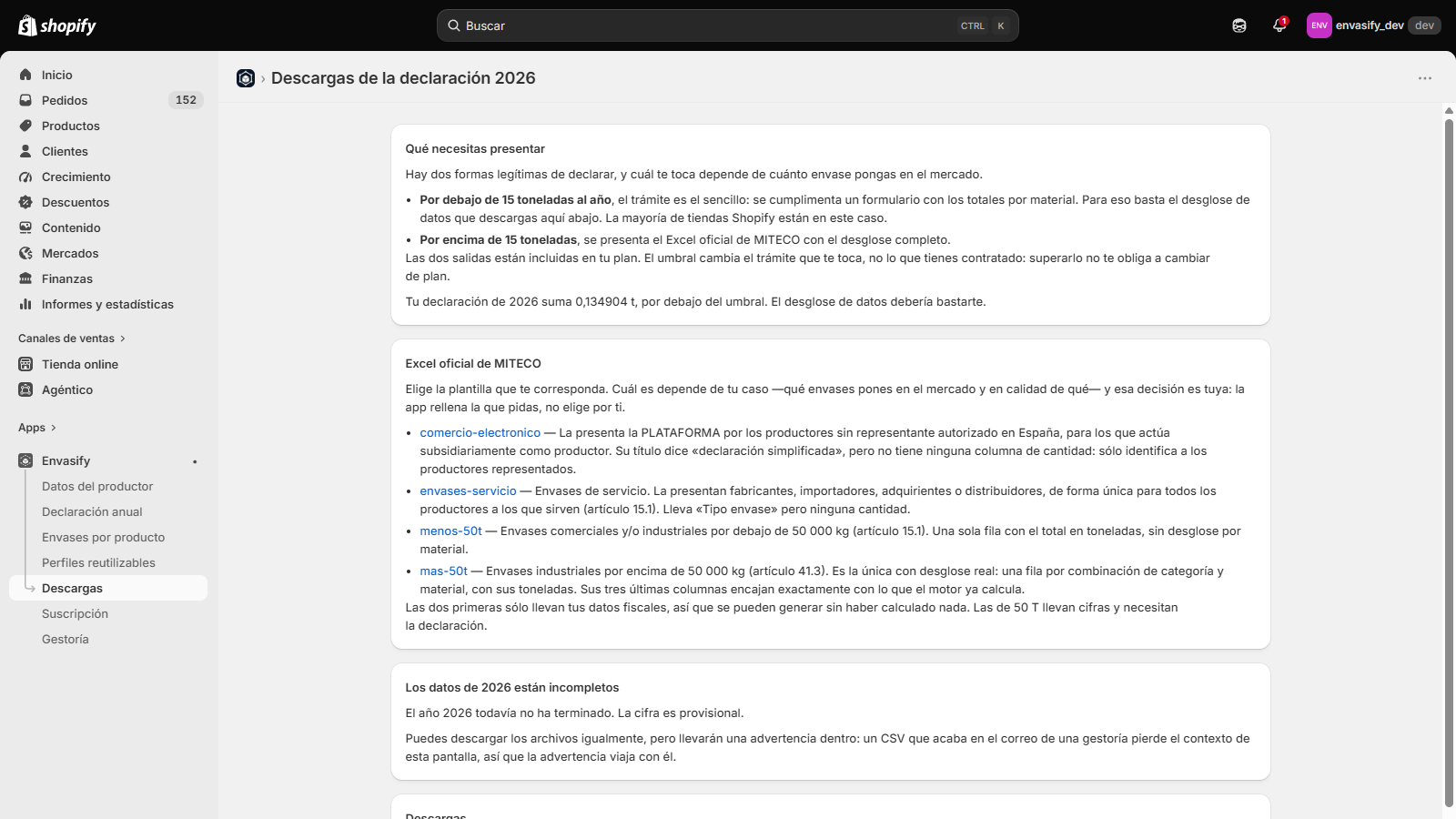Select Declaración anual submenu item
The height and width of the screenshot is (819, 1456).
(92, 511)
